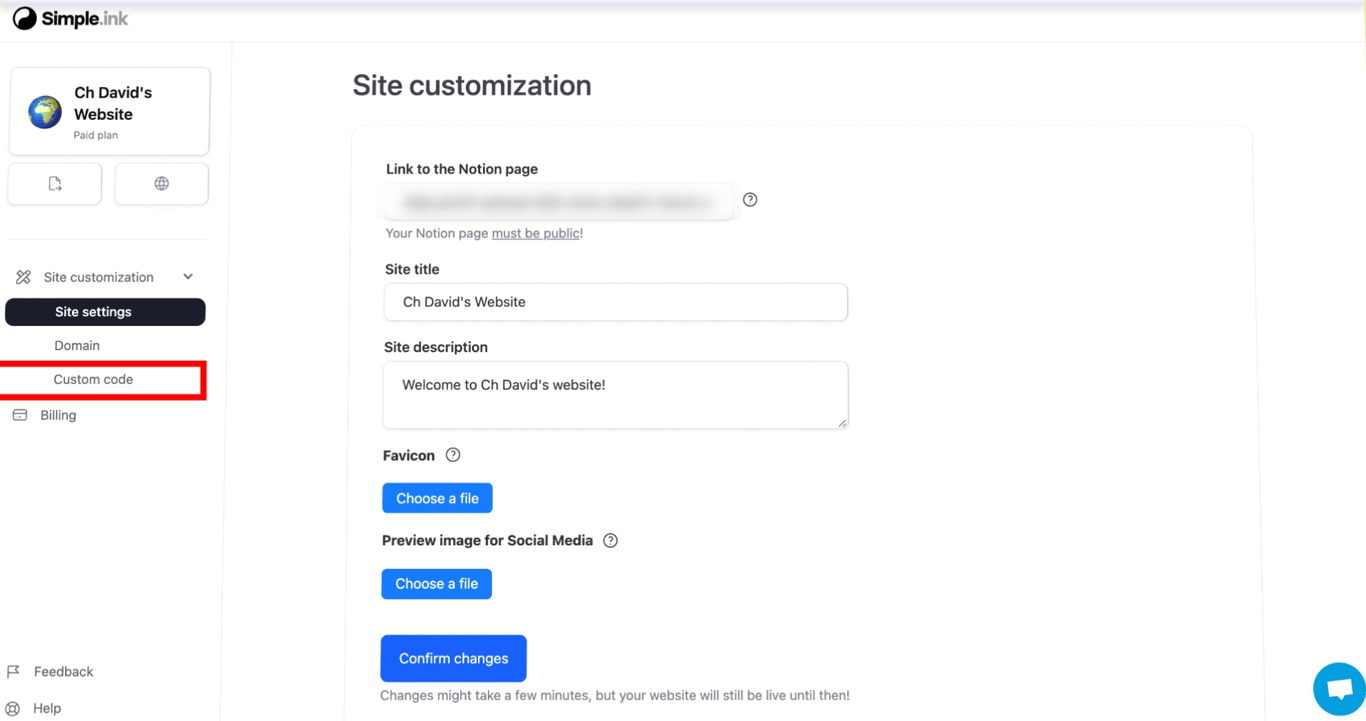This screenshot has height=721, width=1366.
Task: Click the page export icon in sidebar
Action: pos(54,183)
